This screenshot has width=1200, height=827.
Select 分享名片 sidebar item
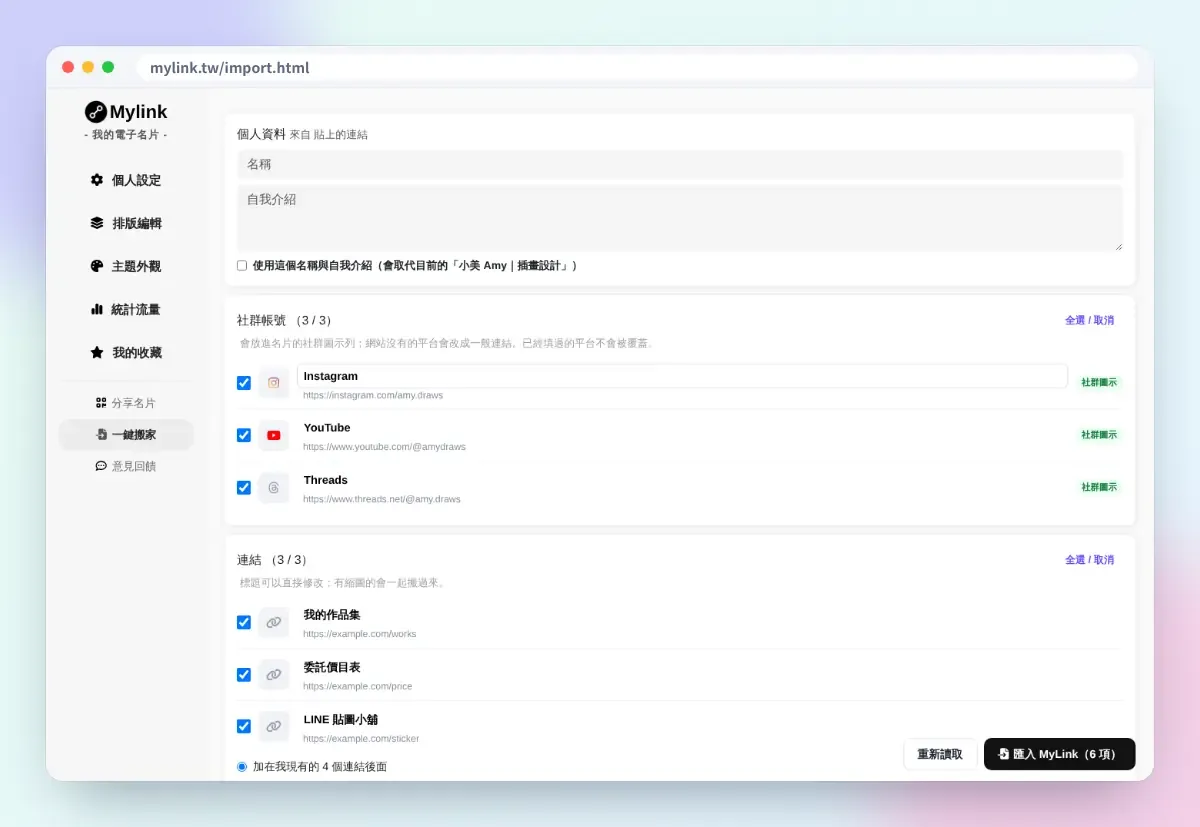(126, 403)
